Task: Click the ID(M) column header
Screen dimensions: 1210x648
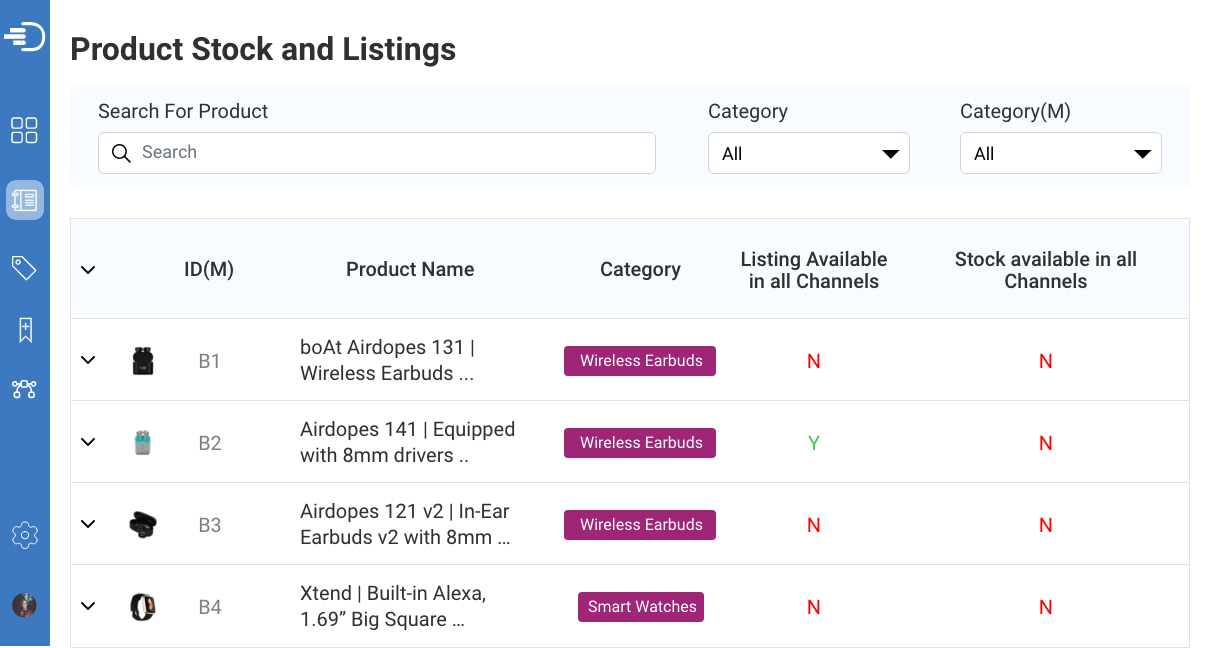Action: click(209, 269)
